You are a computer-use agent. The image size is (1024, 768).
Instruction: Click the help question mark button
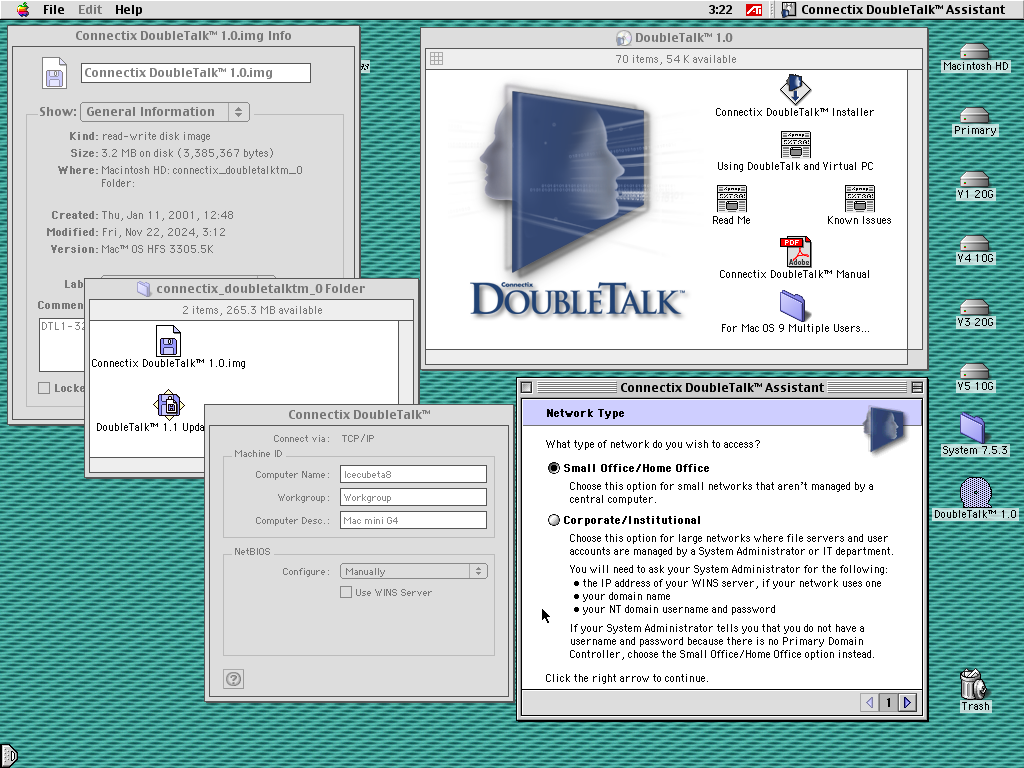pos(233,679)
